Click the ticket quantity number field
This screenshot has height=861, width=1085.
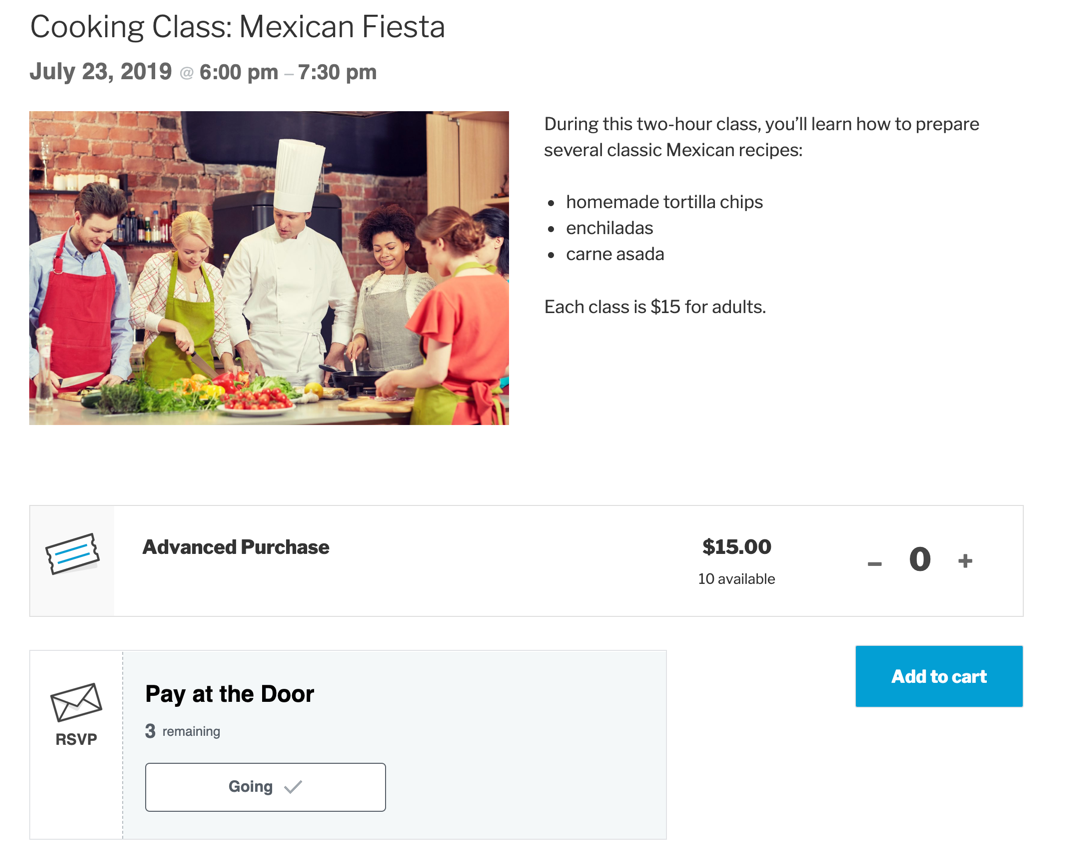[x=920, y=560]
